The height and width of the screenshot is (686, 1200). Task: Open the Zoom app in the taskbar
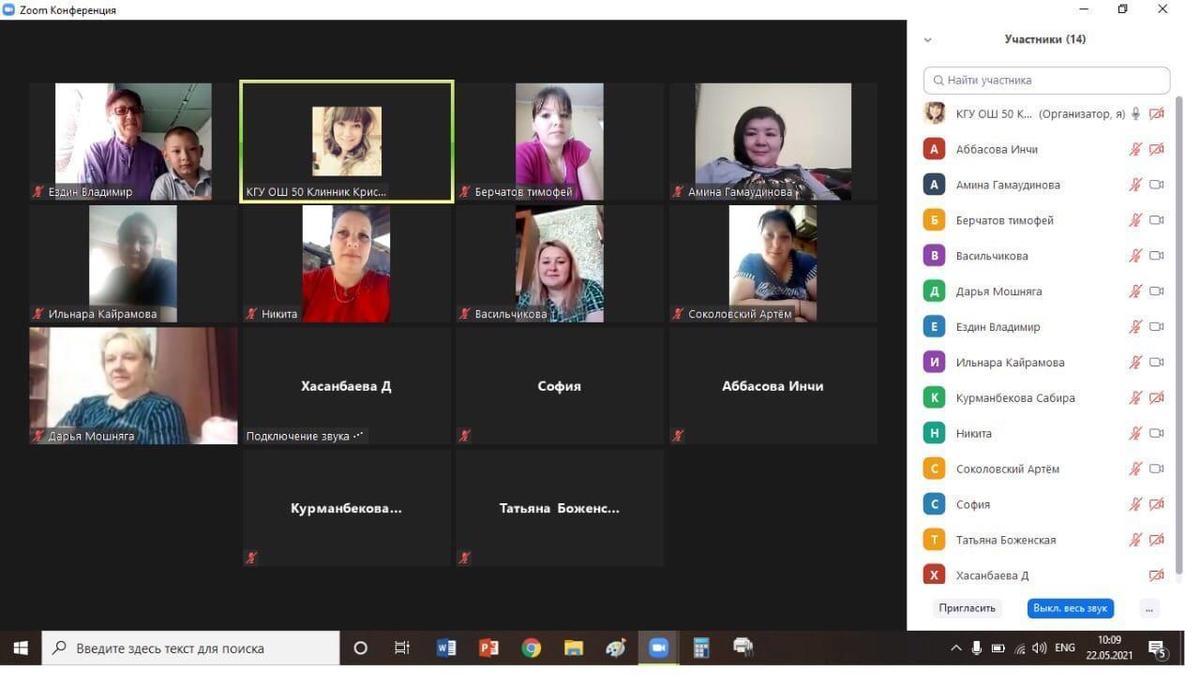658,648
